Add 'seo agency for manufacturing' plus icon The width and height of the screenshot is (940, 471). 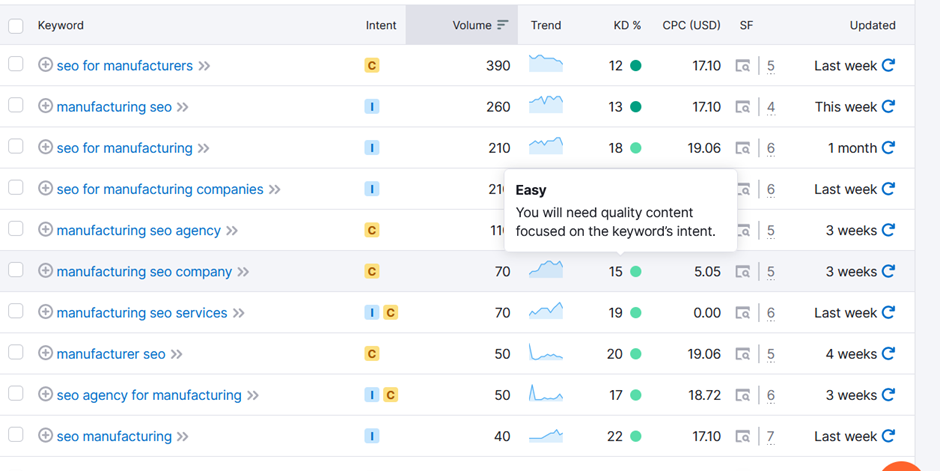click(46, 394)
